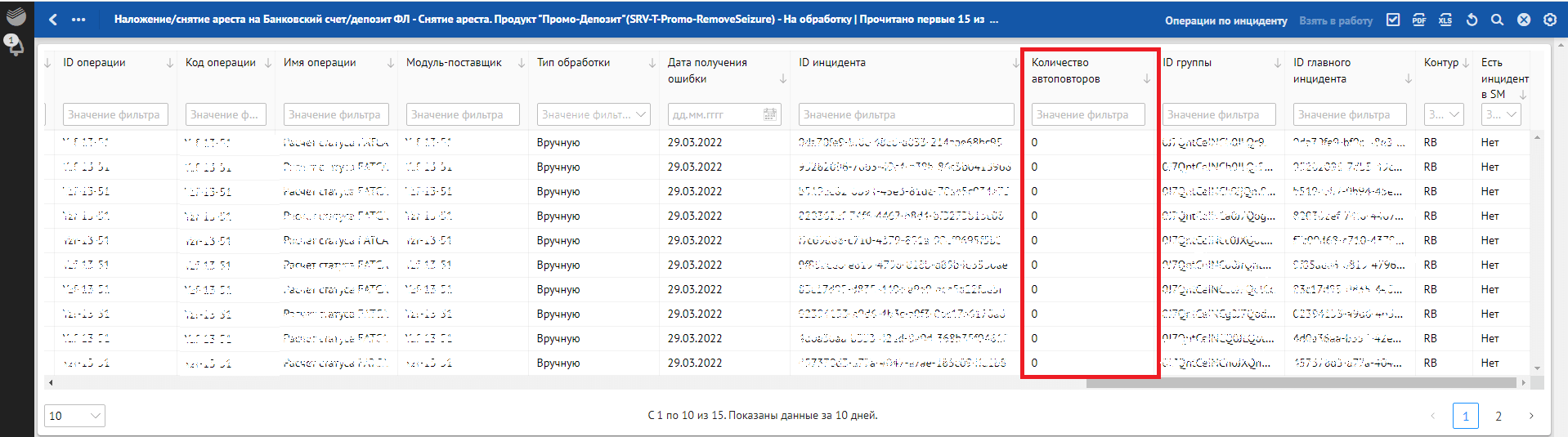The image size is (1568, 437).
Task: Open the page size dropdown showing 10
Action: [x=74, y=416]
